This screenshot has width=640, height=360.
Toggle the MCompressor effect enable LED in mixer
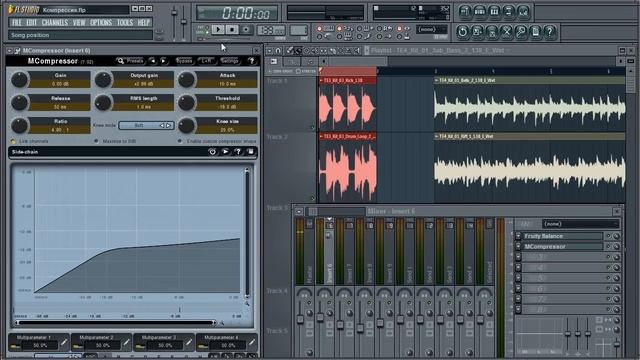[608, 247]
